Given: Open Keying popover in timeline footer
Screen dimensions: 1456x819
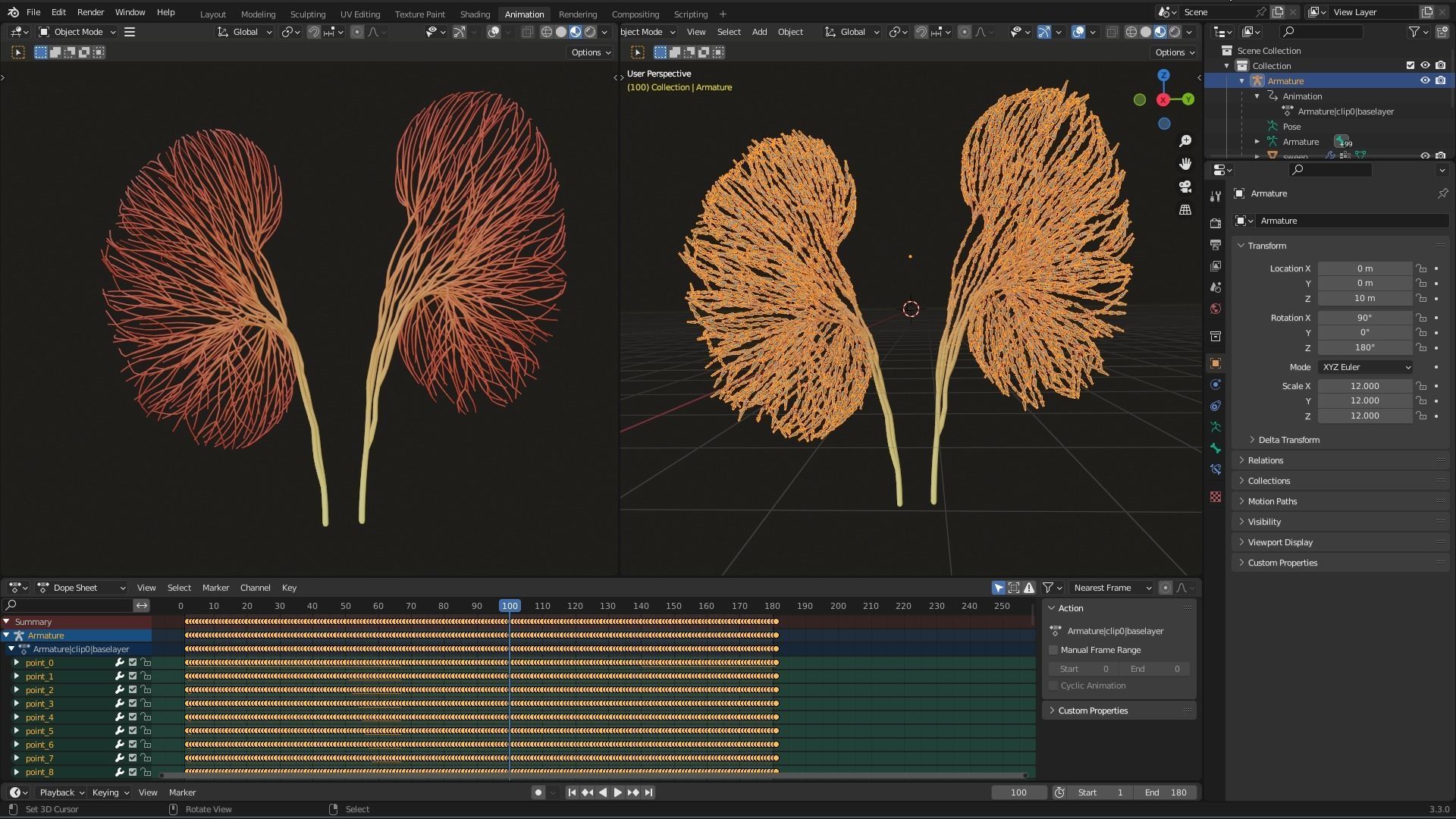Looking at the screenshot, I should coord(110,792).
